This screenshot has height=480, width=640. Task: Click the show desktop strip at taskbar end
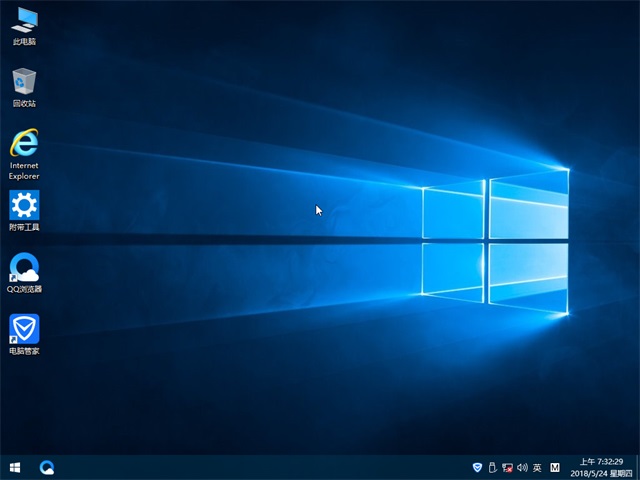click(x=637, y=467)
